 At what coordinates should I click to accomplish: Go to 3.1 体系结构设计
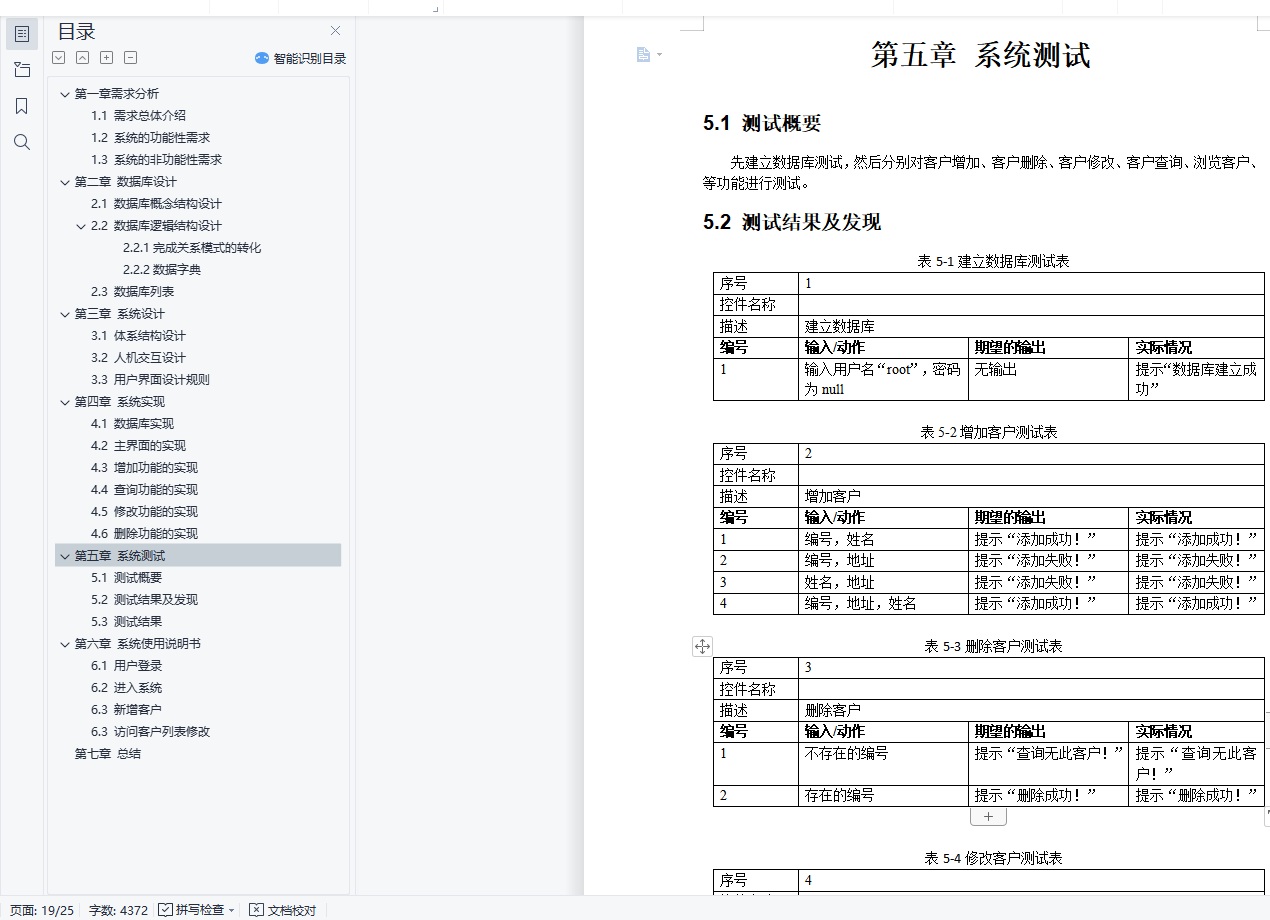[138, 336]
